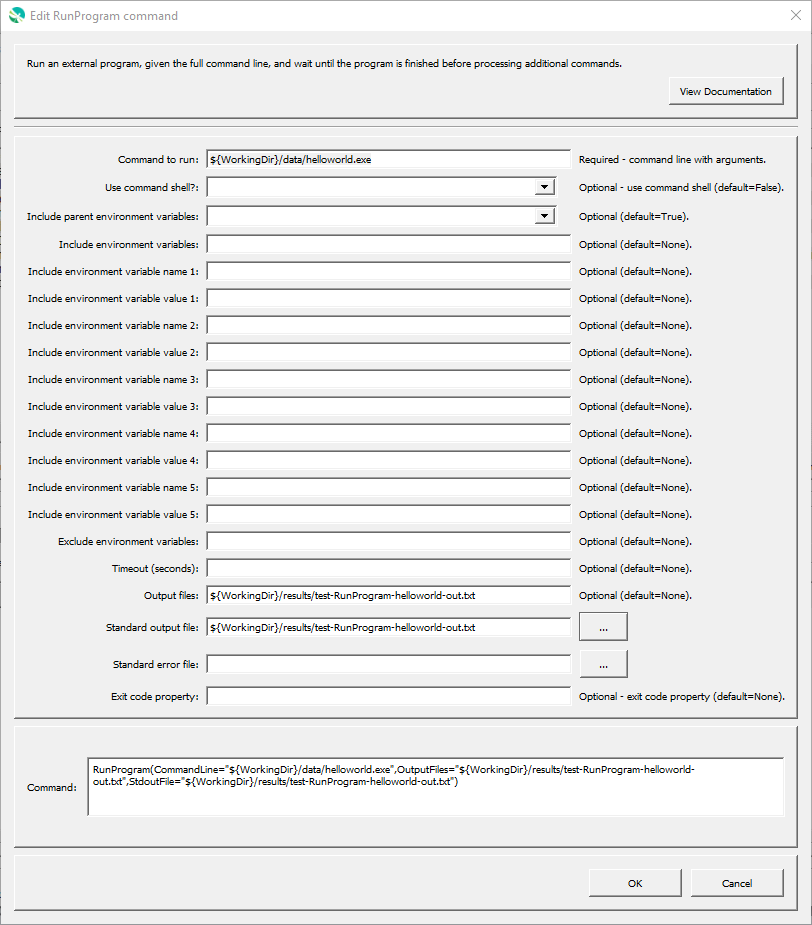Focus Include environment variable name 5 field
This screenshot has width=812, height=925.
388,487
